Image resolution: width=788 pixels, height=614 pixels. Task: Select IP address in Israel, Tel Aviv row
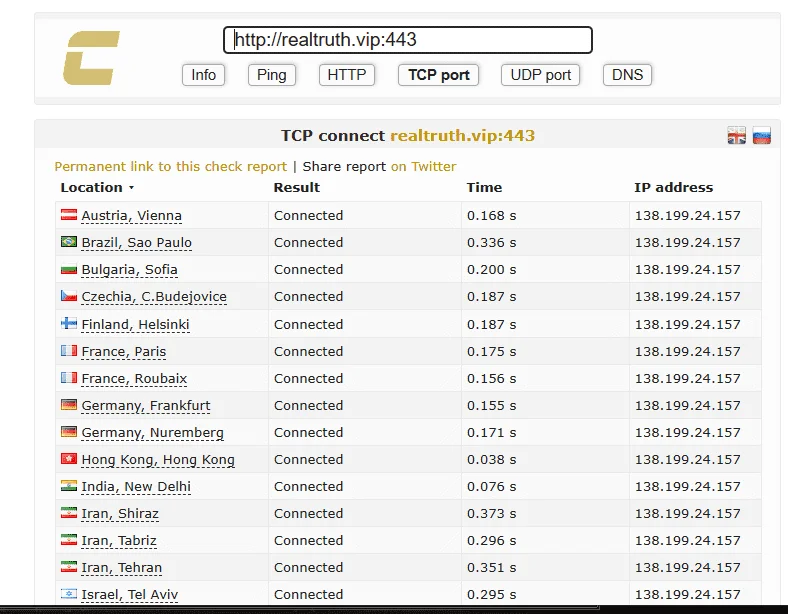(x=687, y=595)
